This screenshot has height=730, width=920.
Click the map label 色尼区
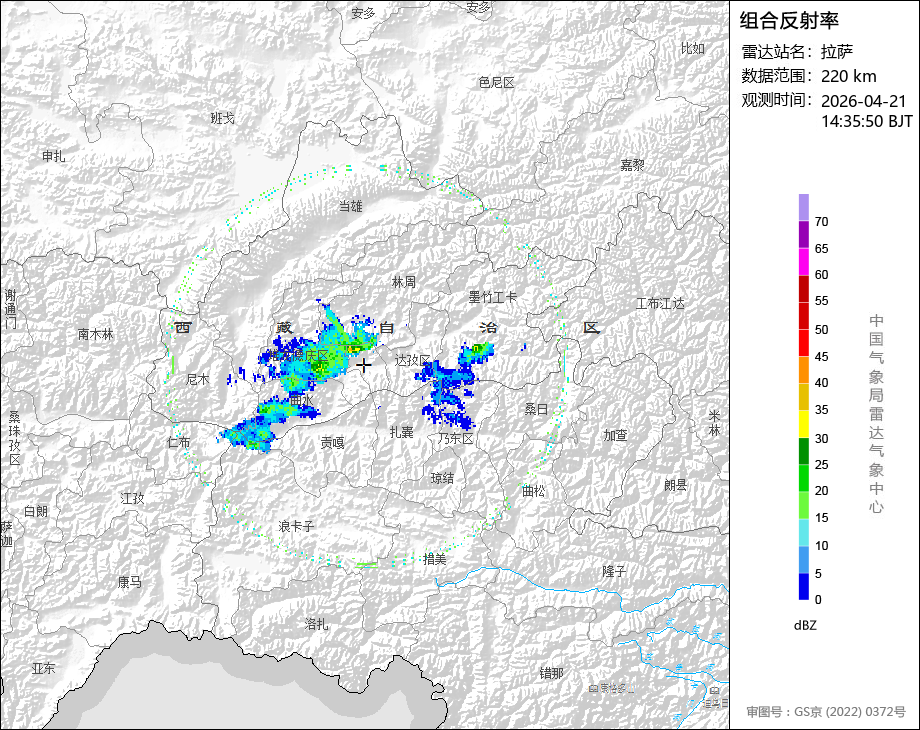coord(496,83)
